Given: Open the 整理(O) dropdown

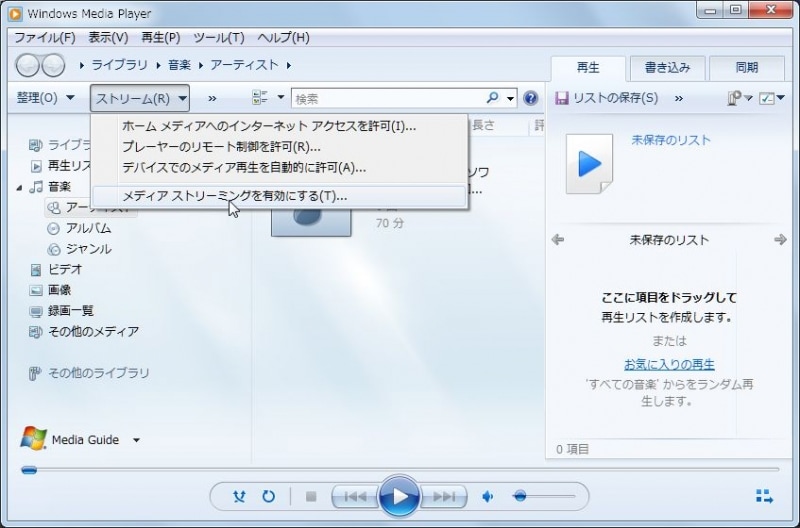Looking at the screenshot, I should 45,98.
